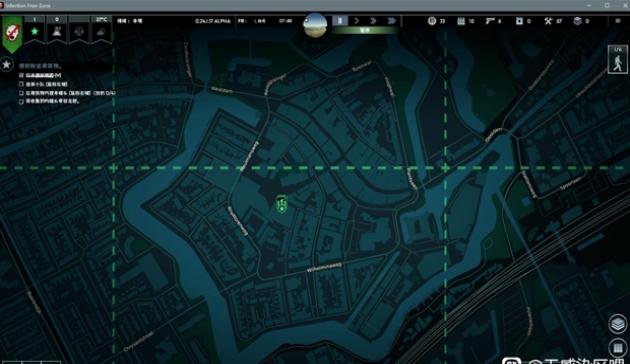The height and width of the screenshot is (364, 630).
Task: Click the food resource icon
Action: [432, 21]
